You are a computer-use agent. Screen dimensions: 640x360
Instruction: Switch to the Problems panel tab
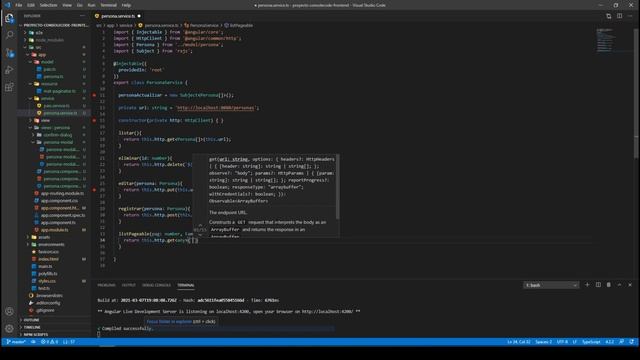[106, 285]
